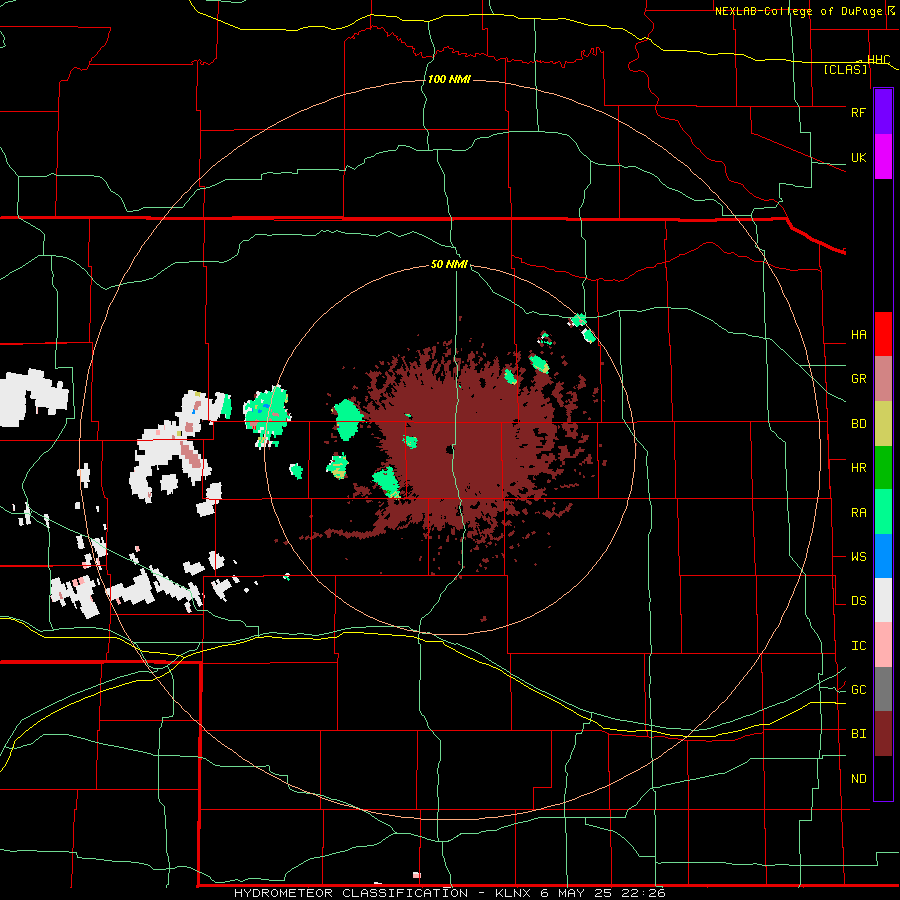The width and height of the screenshot is (900, 900).
Task: Click the GR legend label
Action: tap(858, 379)
